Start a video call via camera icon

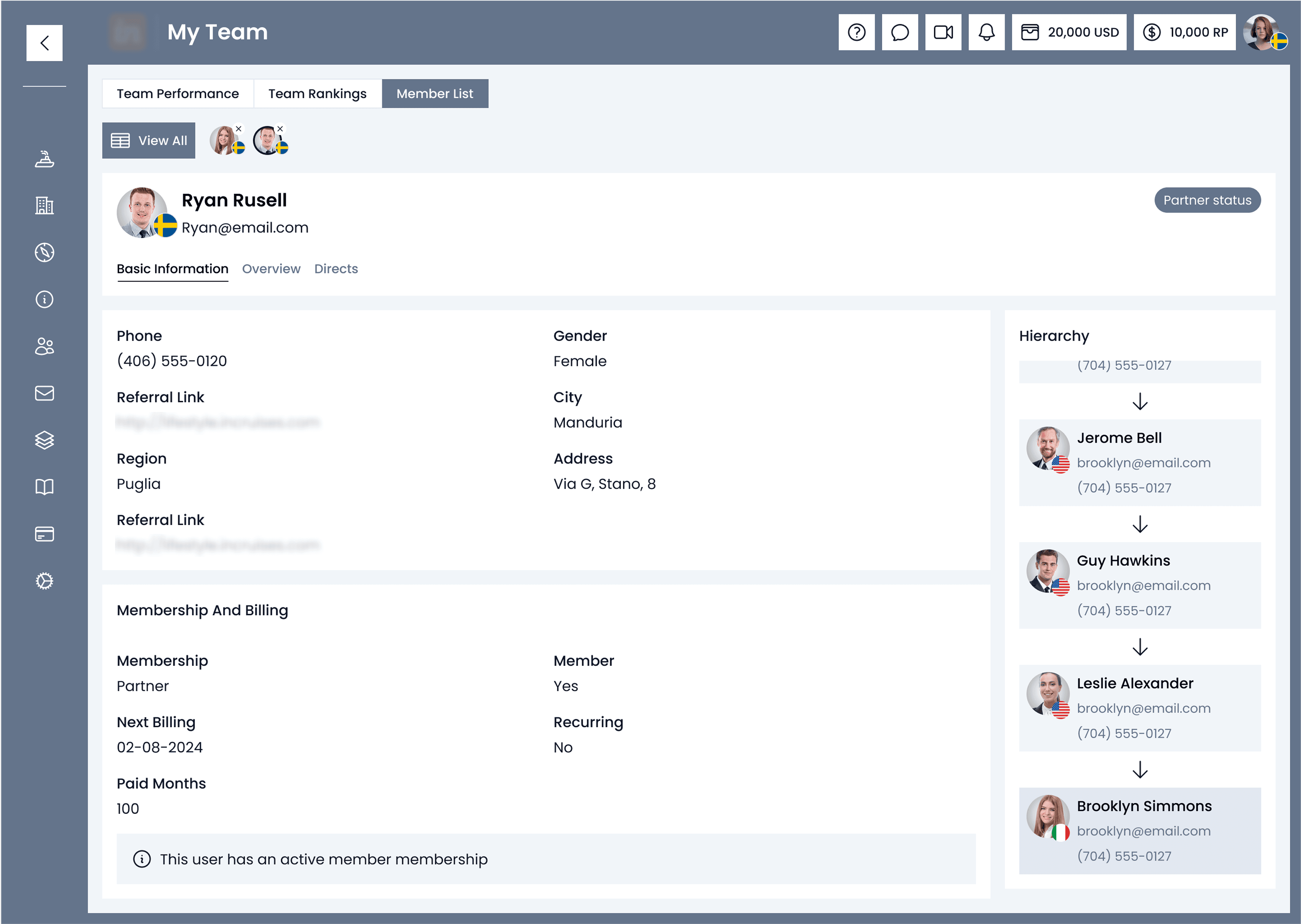coord(943,33)
